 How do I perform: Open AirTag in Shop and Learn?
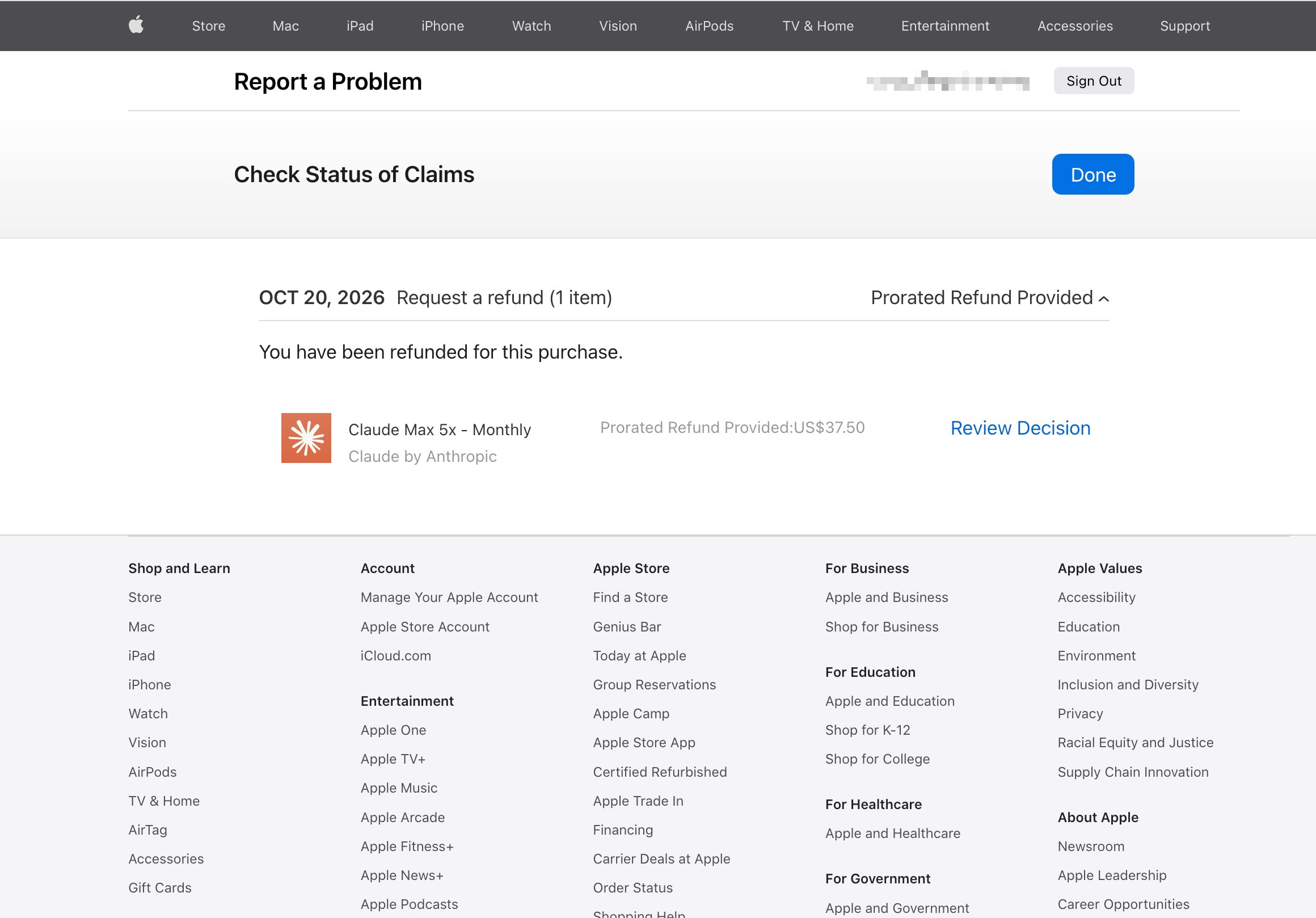point(148,829)
